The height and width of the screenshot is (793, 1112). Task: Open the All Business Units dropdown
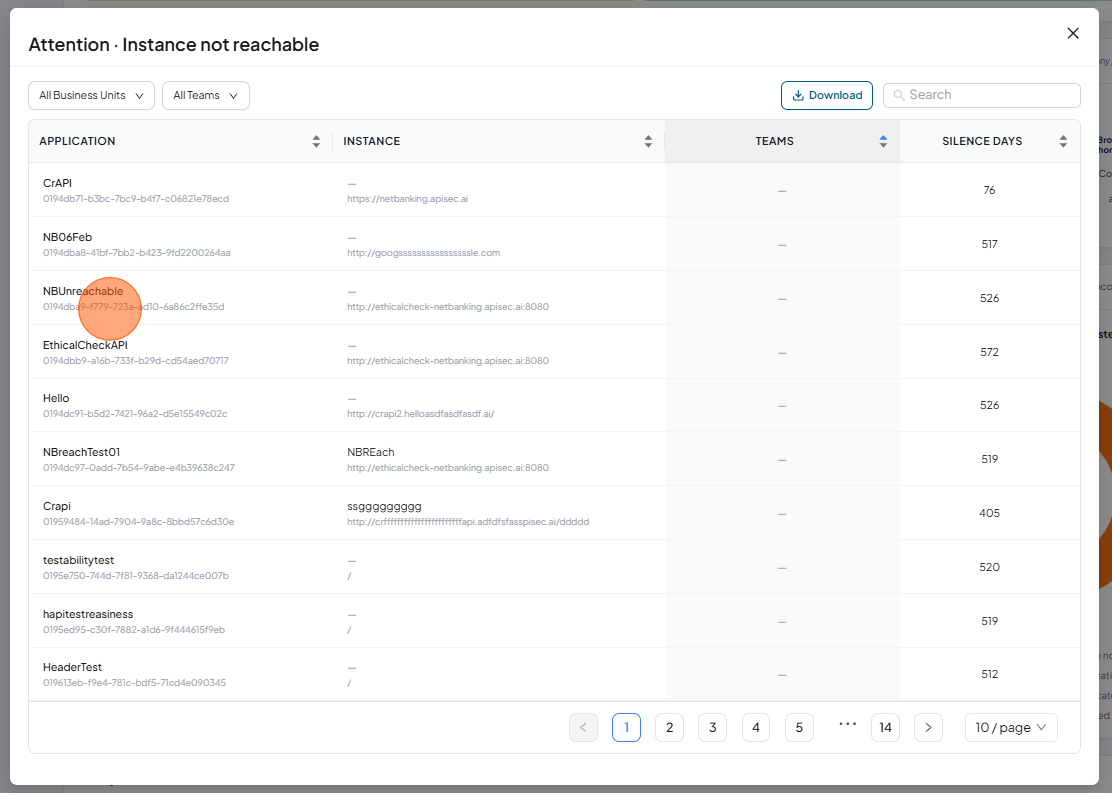coord(91,96)
